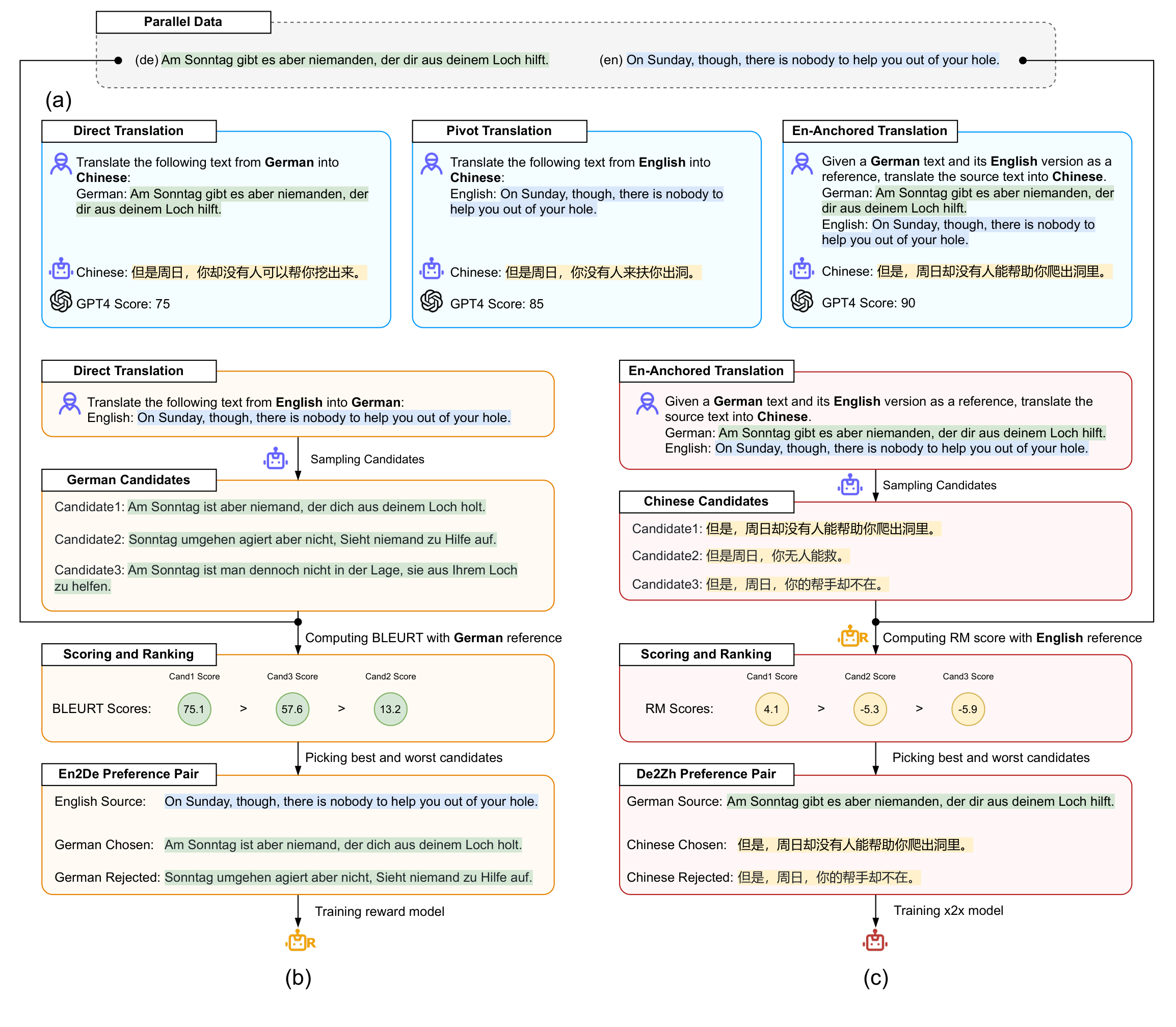
Task: Click the robot icon above the German Candidates label
Action: [276, 458]
